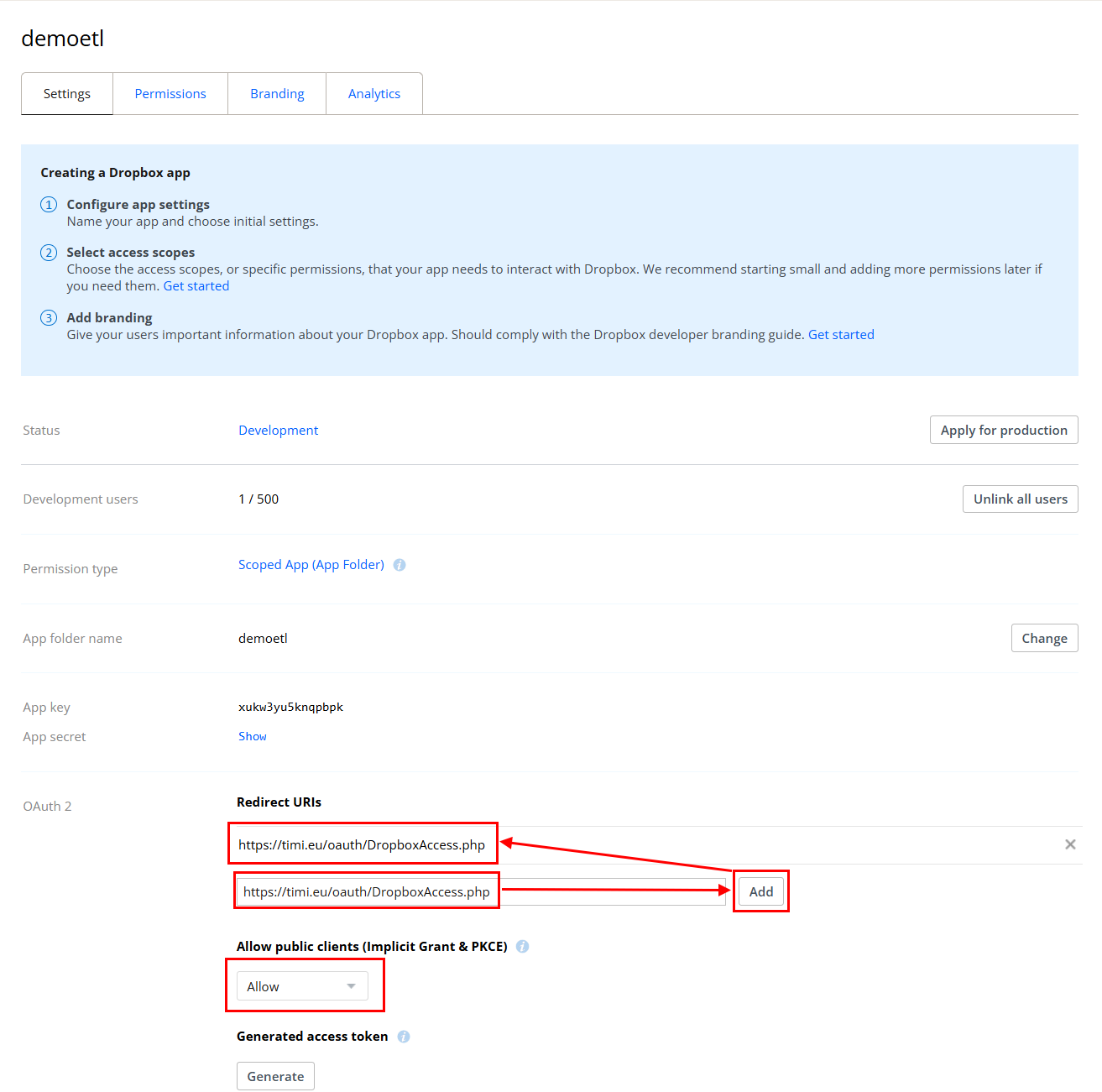Go to the Analytics tab
The width and height of the screenshot is (1102, 1092).
tap(374, 94)
